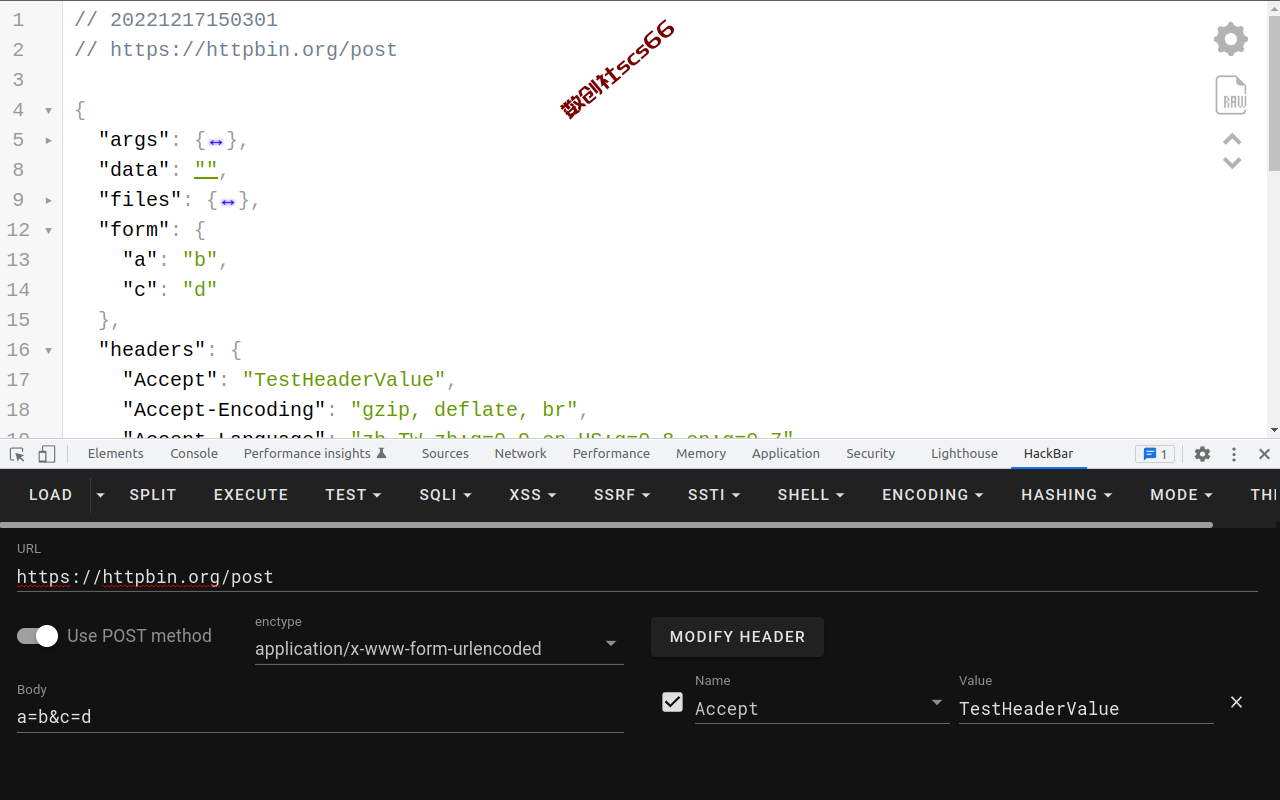The image size is (1280, 800).
Task: Collapse all nodes with up chevron
Action: [x=1232, y=139]
